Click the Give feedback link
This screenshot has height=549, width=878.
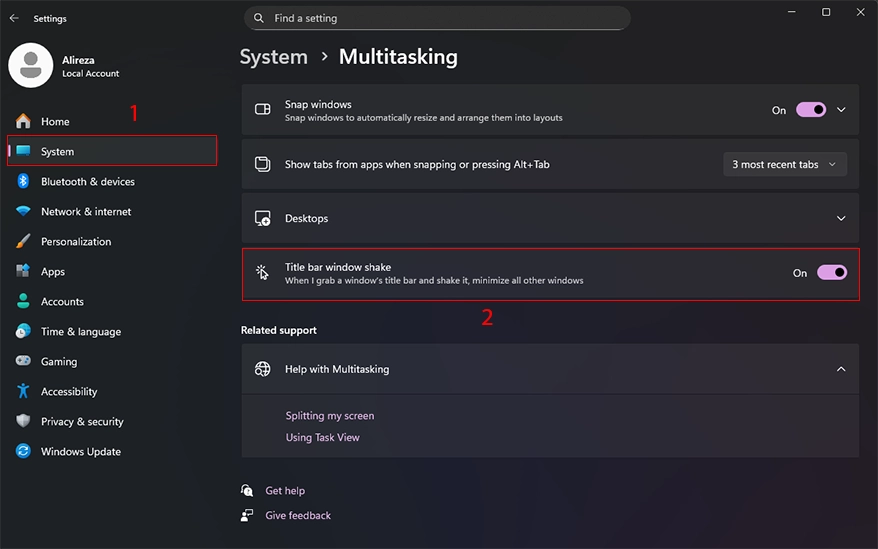point(297,515)
